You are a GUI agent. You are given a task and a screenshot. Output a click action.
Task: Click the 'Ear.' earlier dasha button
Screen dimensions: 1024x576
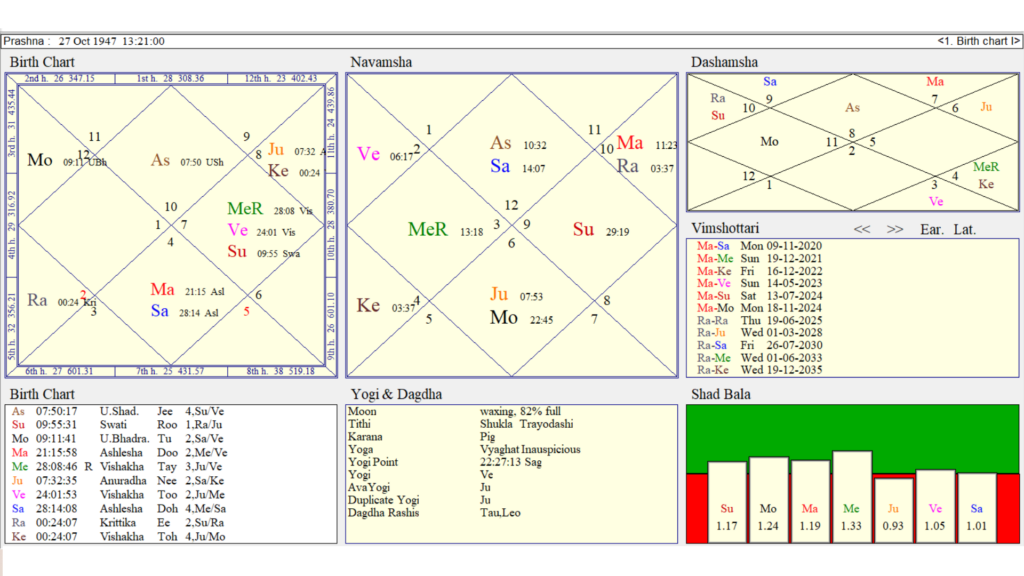click(931, 229)
